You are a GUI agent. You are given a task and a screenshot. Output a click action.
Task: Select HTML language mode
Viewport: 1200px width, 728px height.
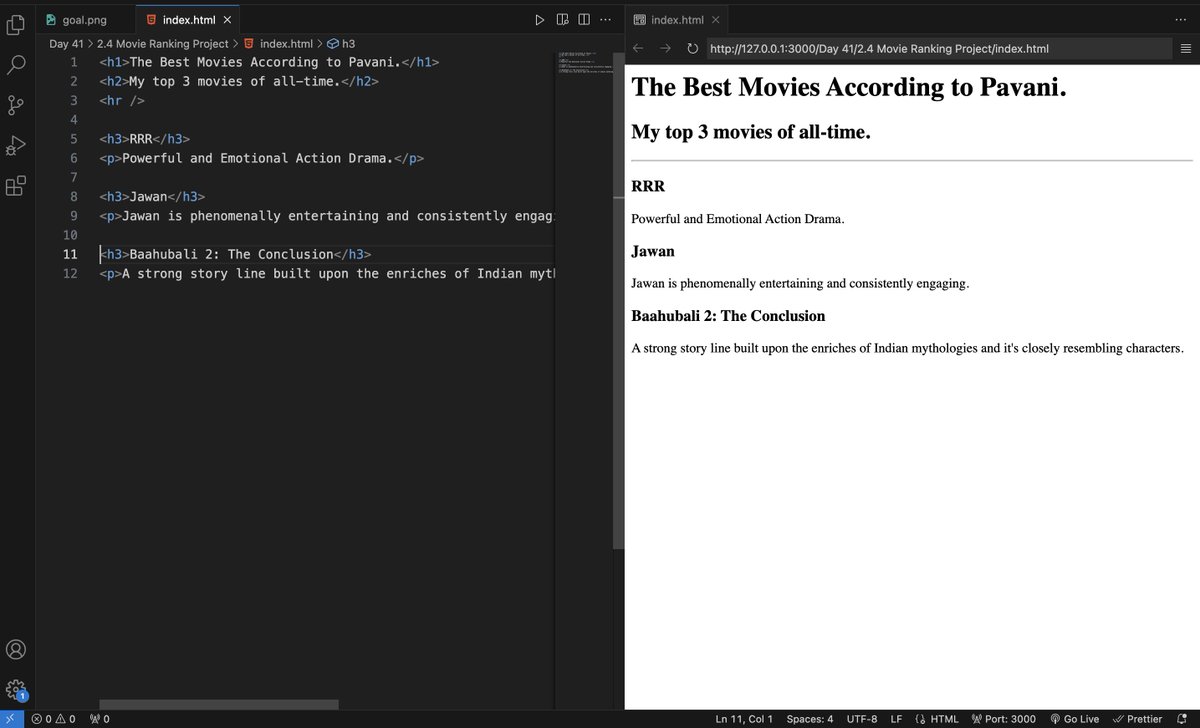coord(936,718)
